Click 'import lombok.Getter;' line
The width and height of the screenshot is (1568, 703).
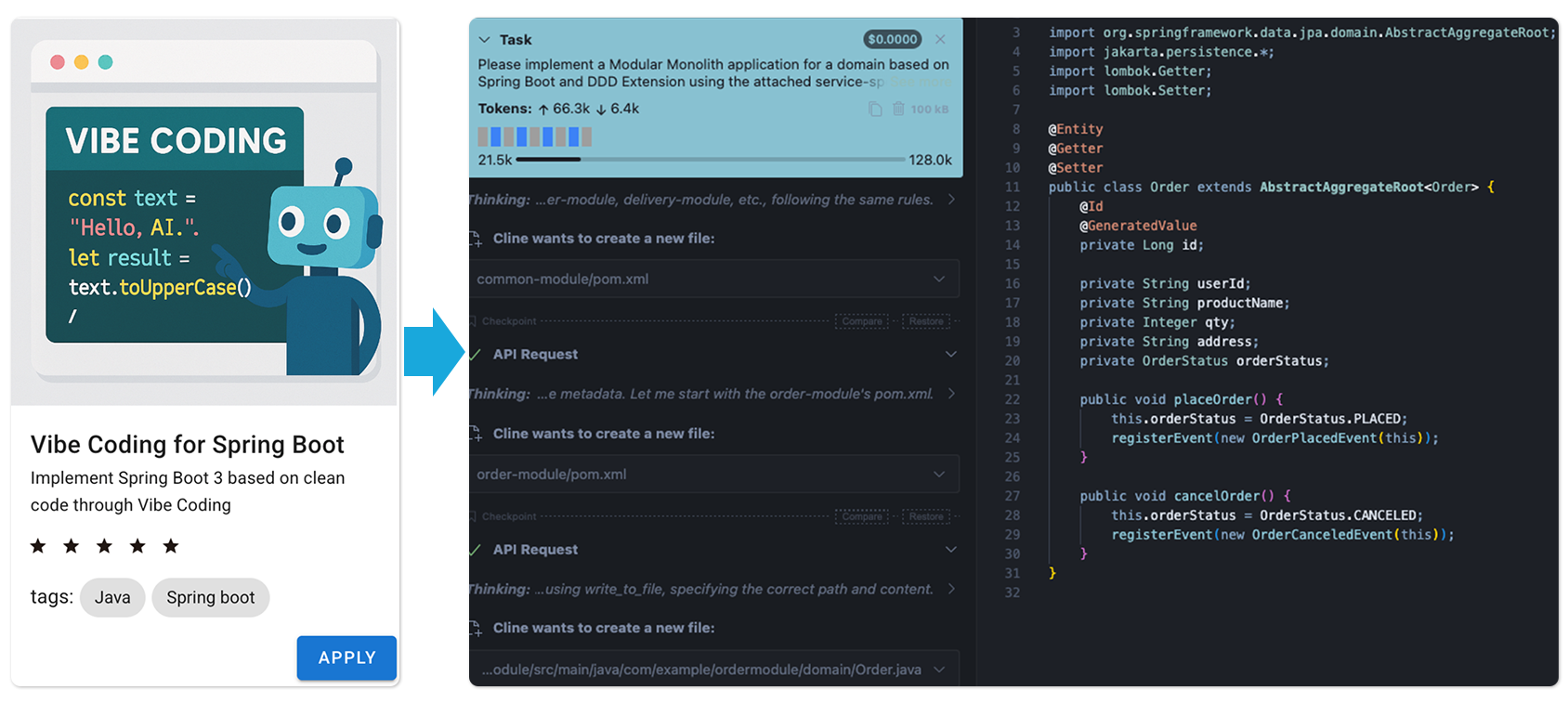coord(1130,71)
